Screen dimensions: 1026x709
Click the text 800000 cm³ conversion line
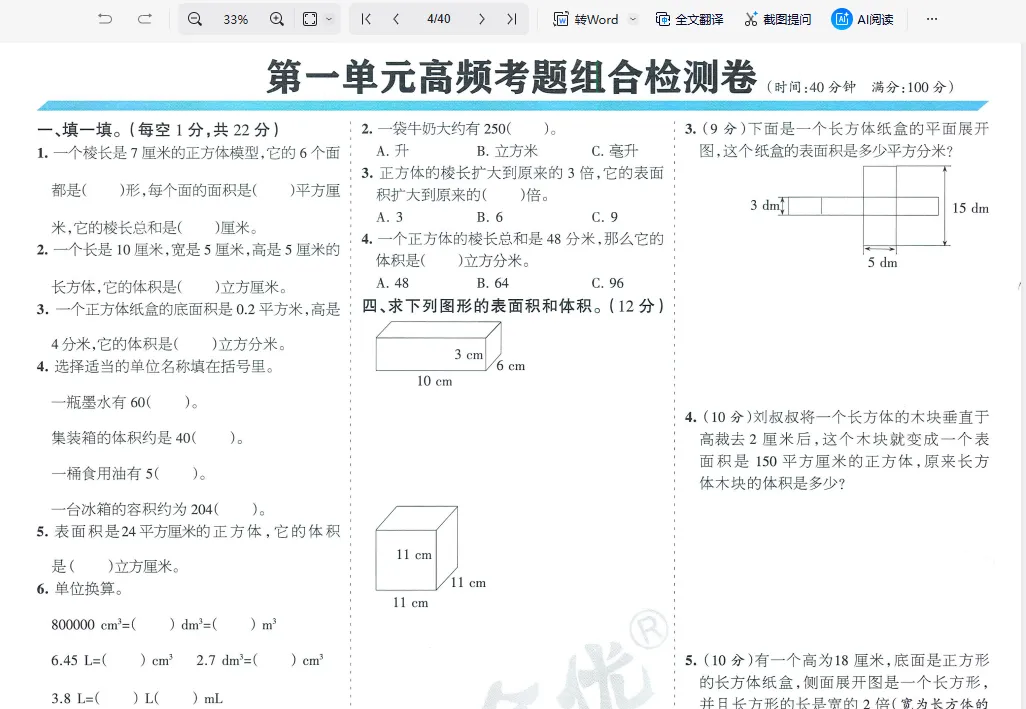(164, 625)
